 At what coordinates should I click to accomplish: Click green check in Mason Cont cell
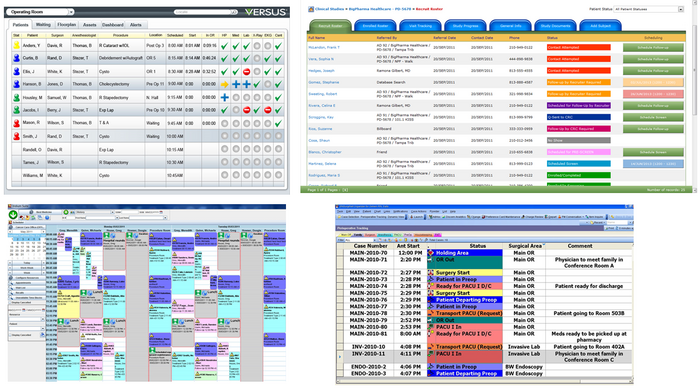point(279,123)
